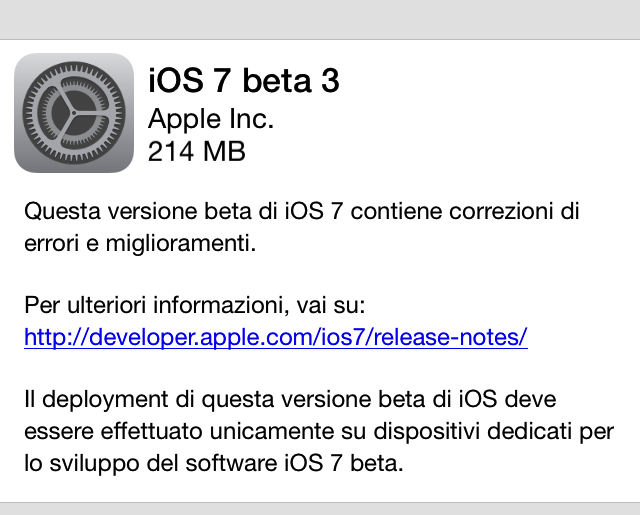Click the gray bar above the update card

[x=320, y=19]
